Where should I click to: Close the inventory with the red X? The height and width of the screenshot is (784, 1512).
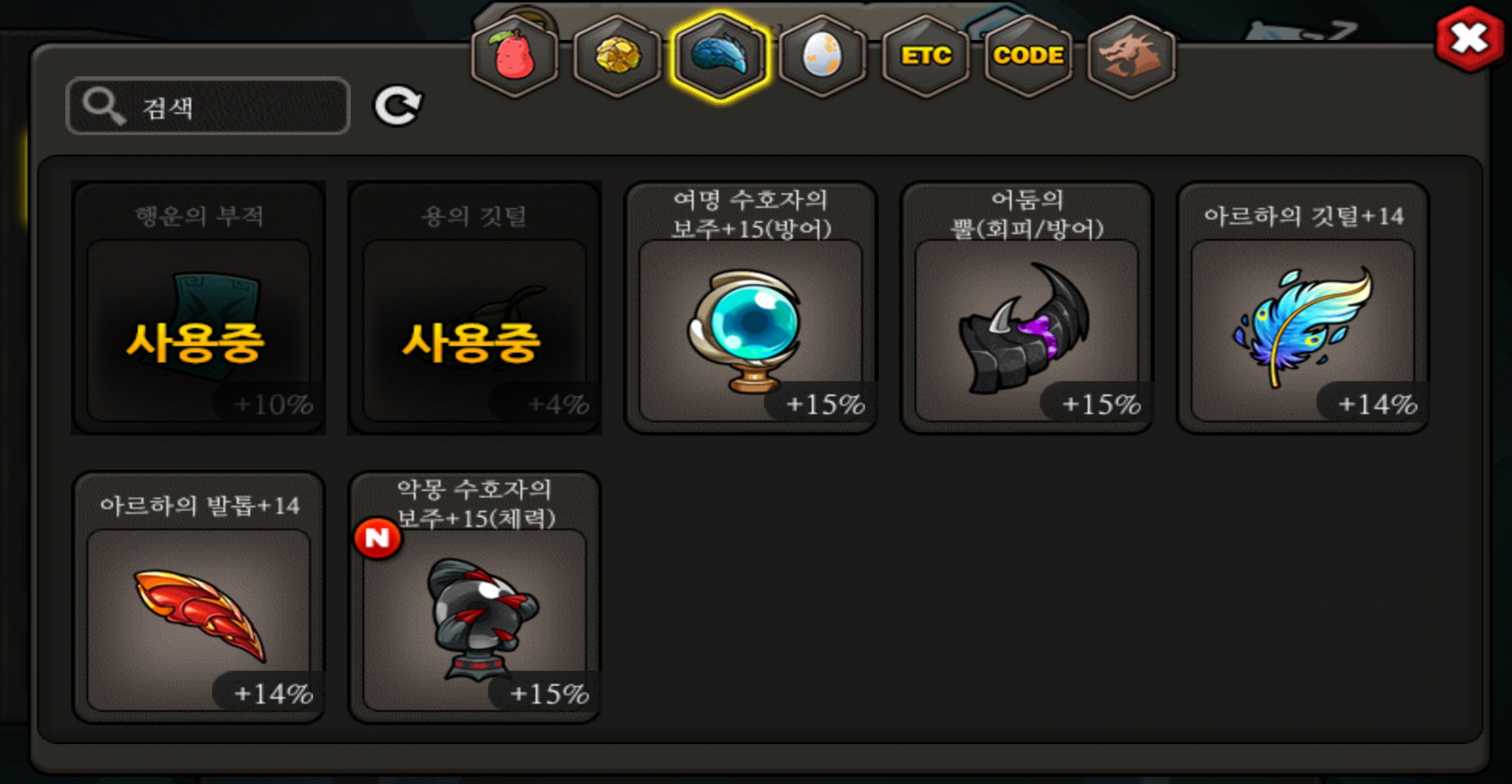(x=1469, y=39)
